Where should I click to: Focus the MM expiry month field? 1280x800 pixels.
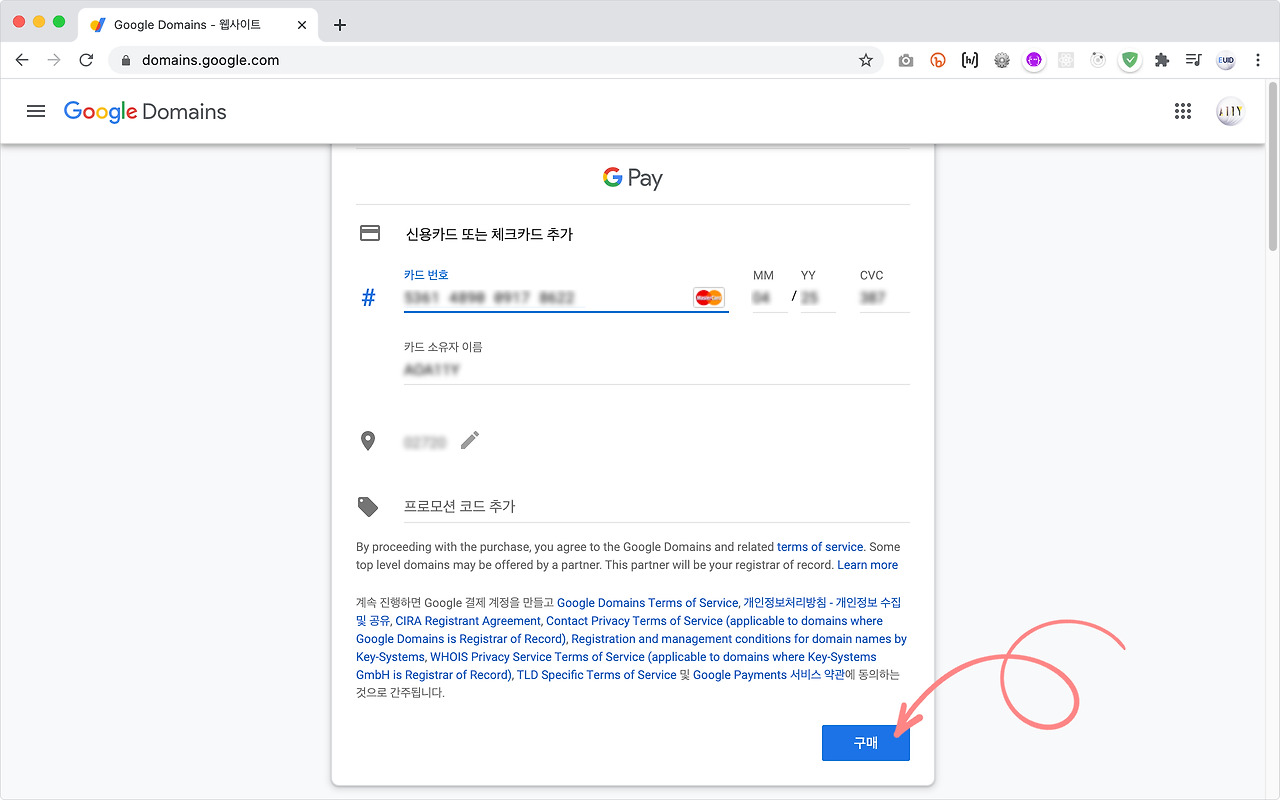pyautogui.click(x=770, y=297)
